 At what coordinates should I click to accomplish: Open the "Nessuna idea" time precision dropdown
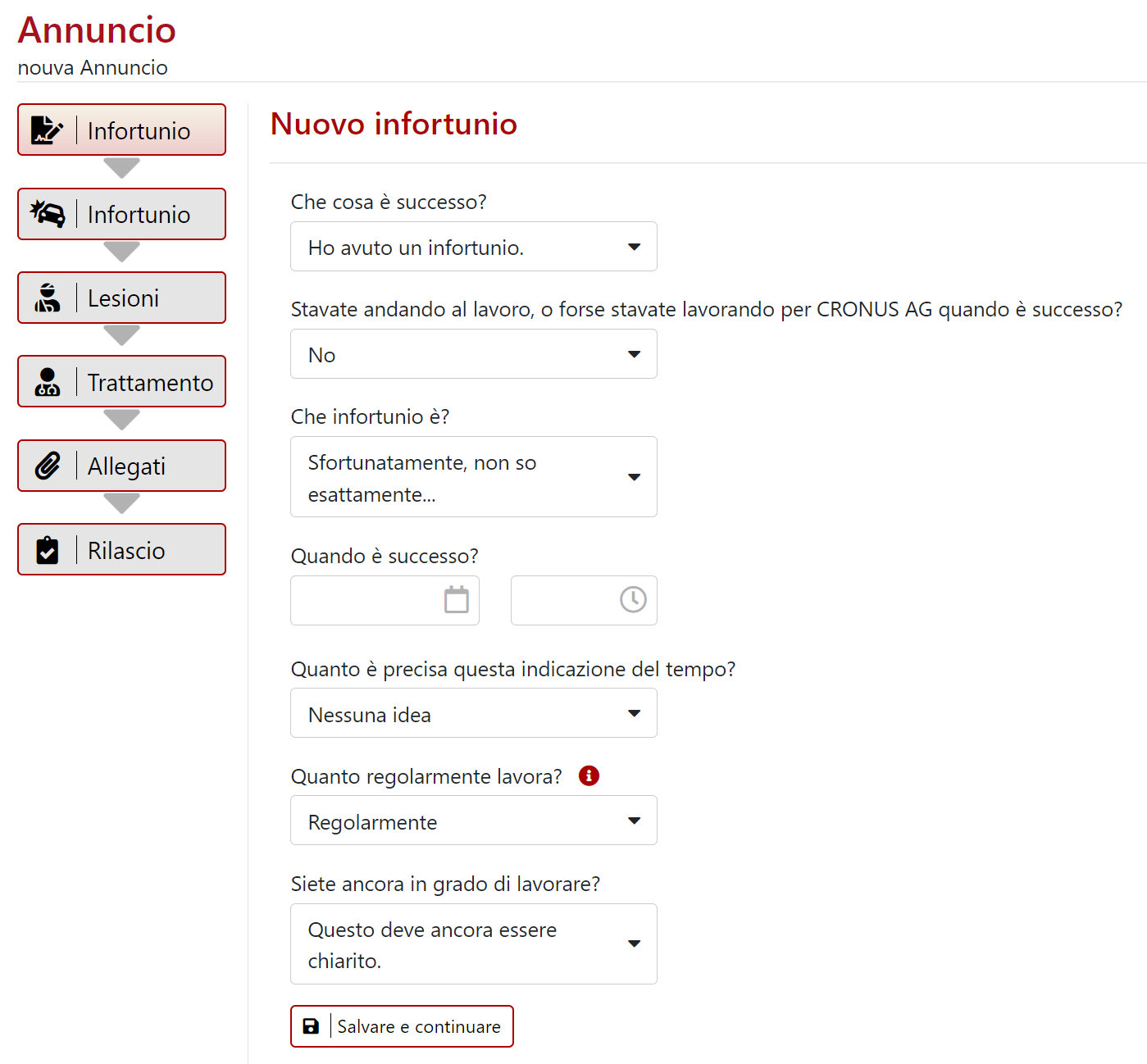(x=473, y=713)
